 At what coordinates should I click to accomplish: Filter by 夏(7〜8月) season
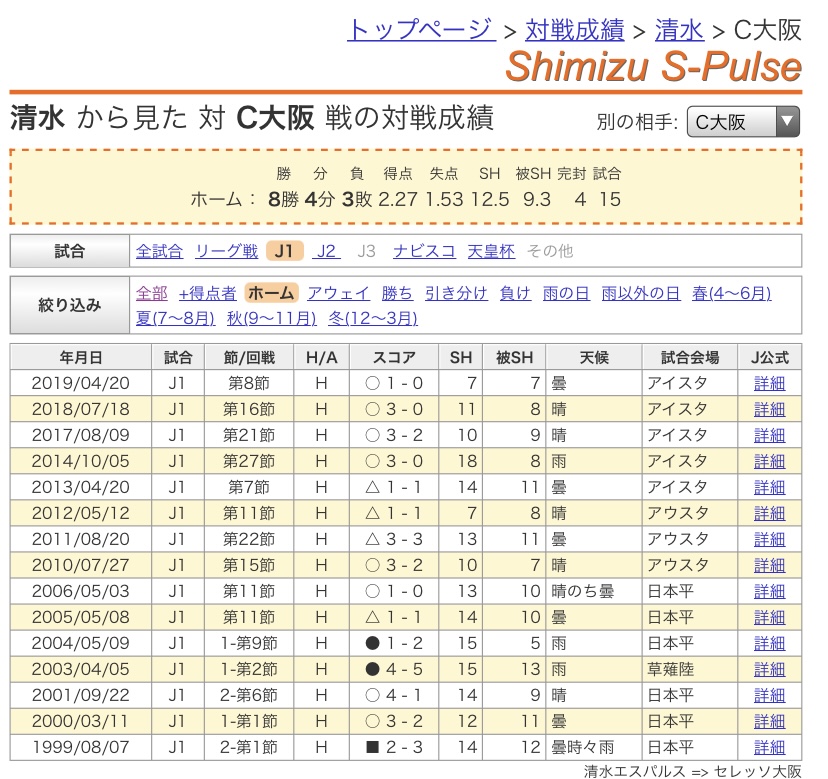[175, 318]
